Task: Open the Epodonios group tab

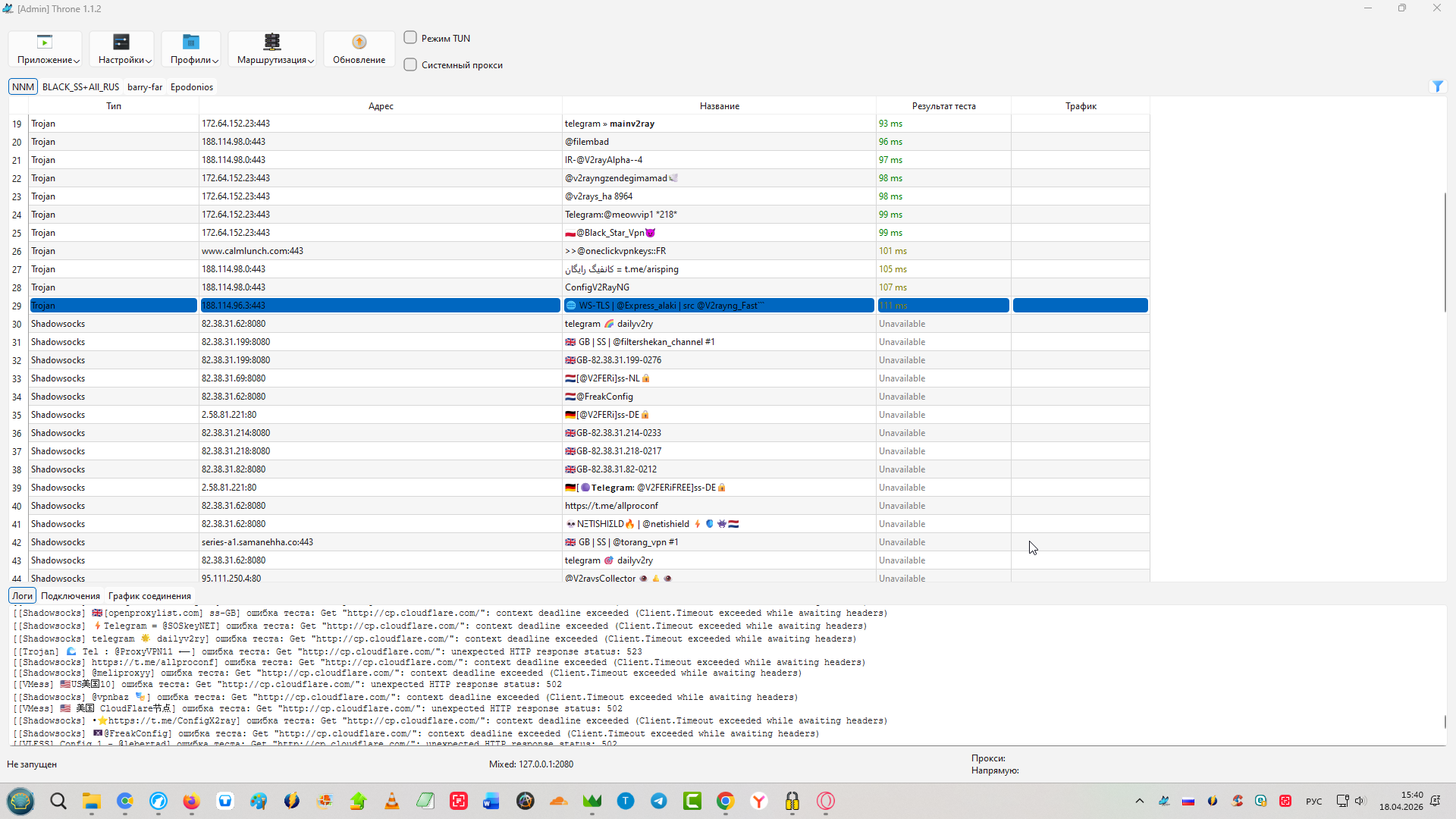Action: click(x=192, y=87)
